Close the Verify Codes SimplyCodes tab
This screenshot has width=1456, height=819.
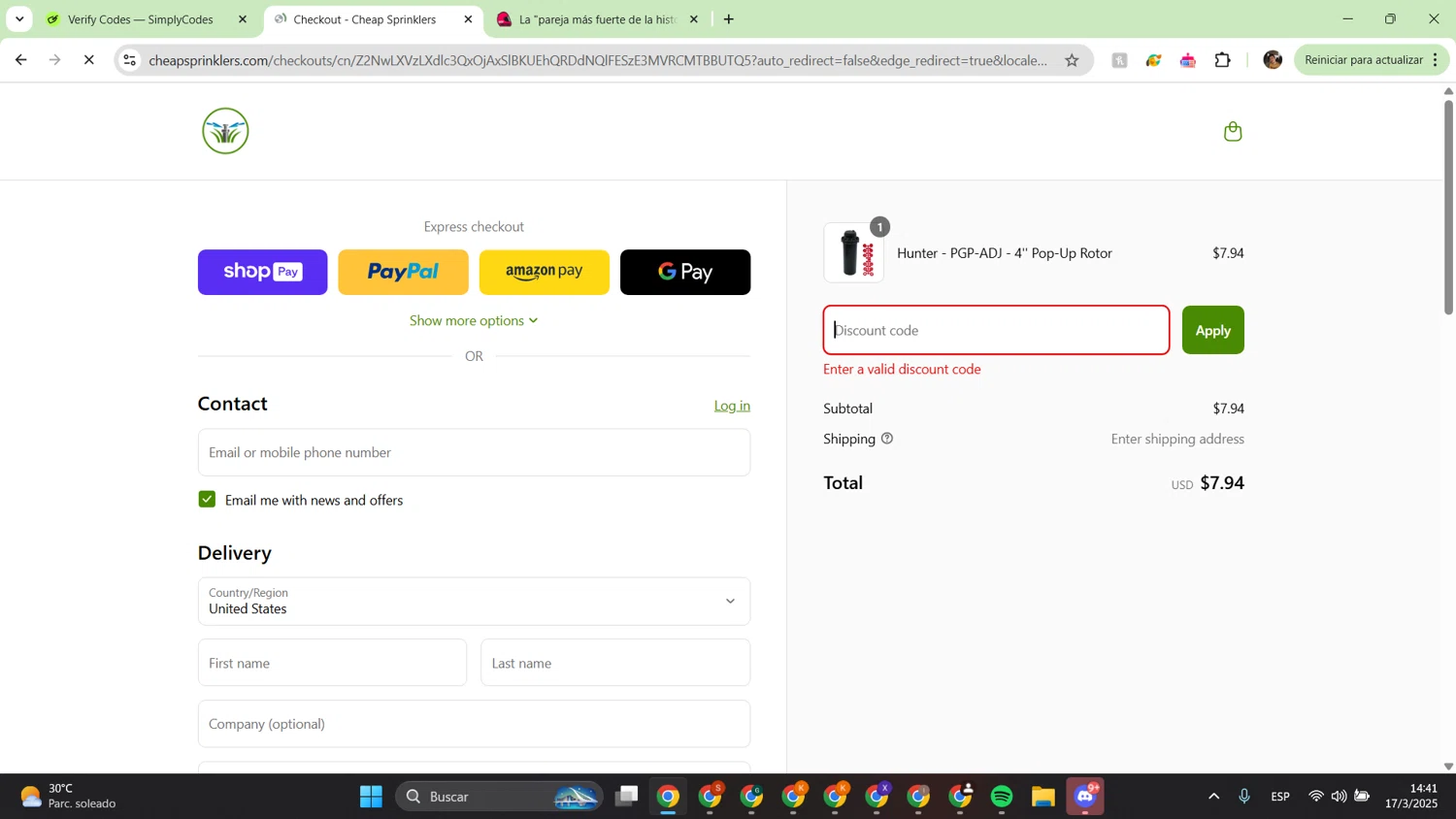(243, 19)
